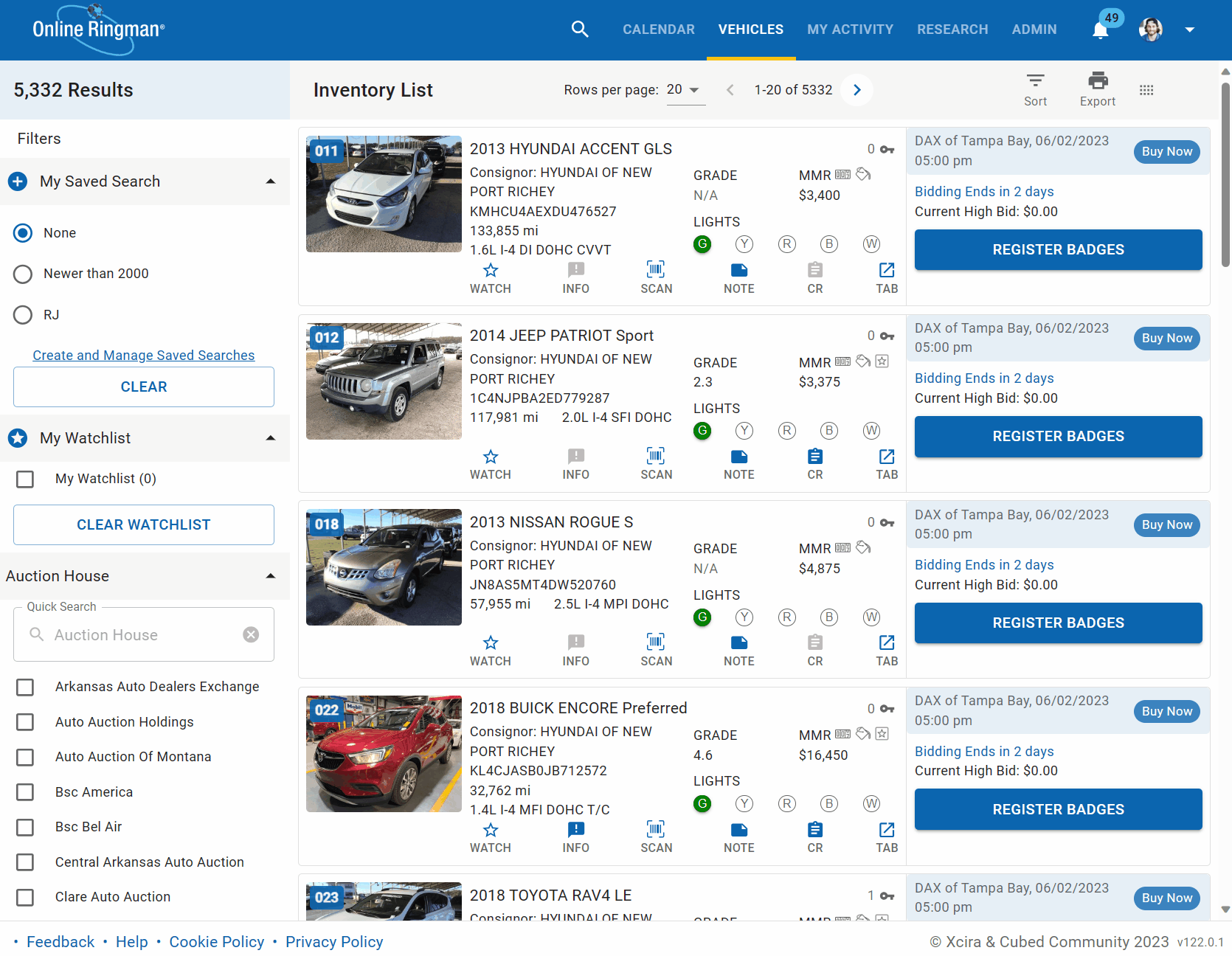Open the Vehicles tab

click(x=751, y=30)
